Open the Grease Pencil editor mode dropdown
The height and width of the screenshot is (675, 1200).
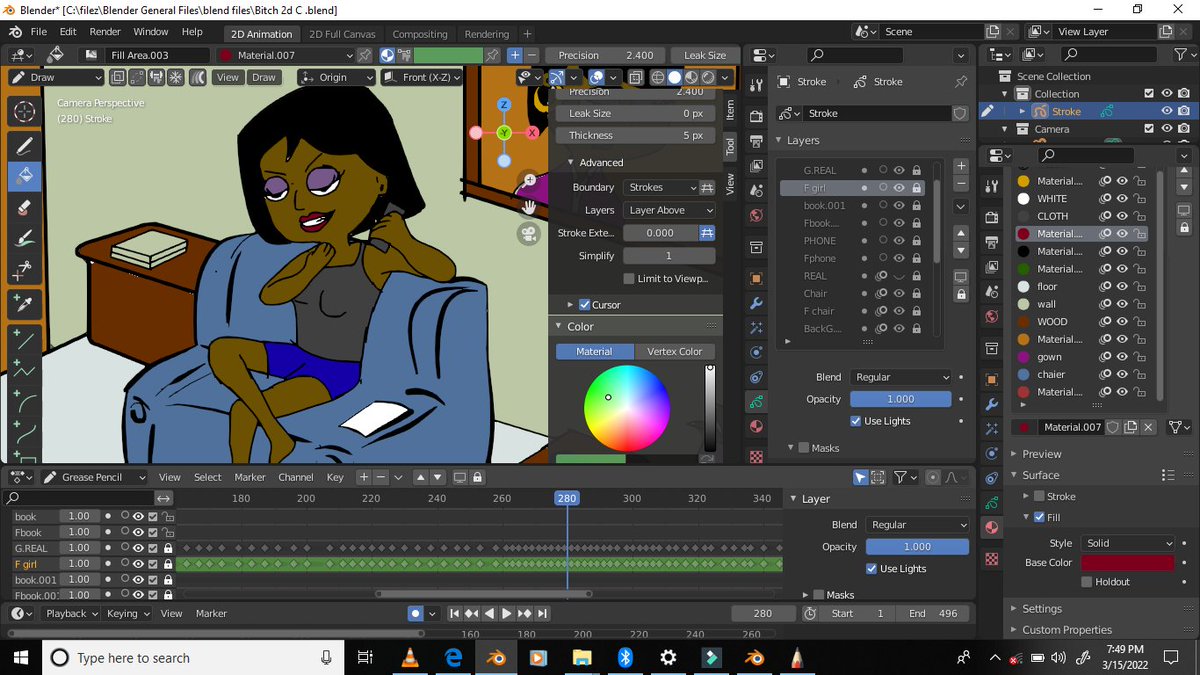[93, 477]
